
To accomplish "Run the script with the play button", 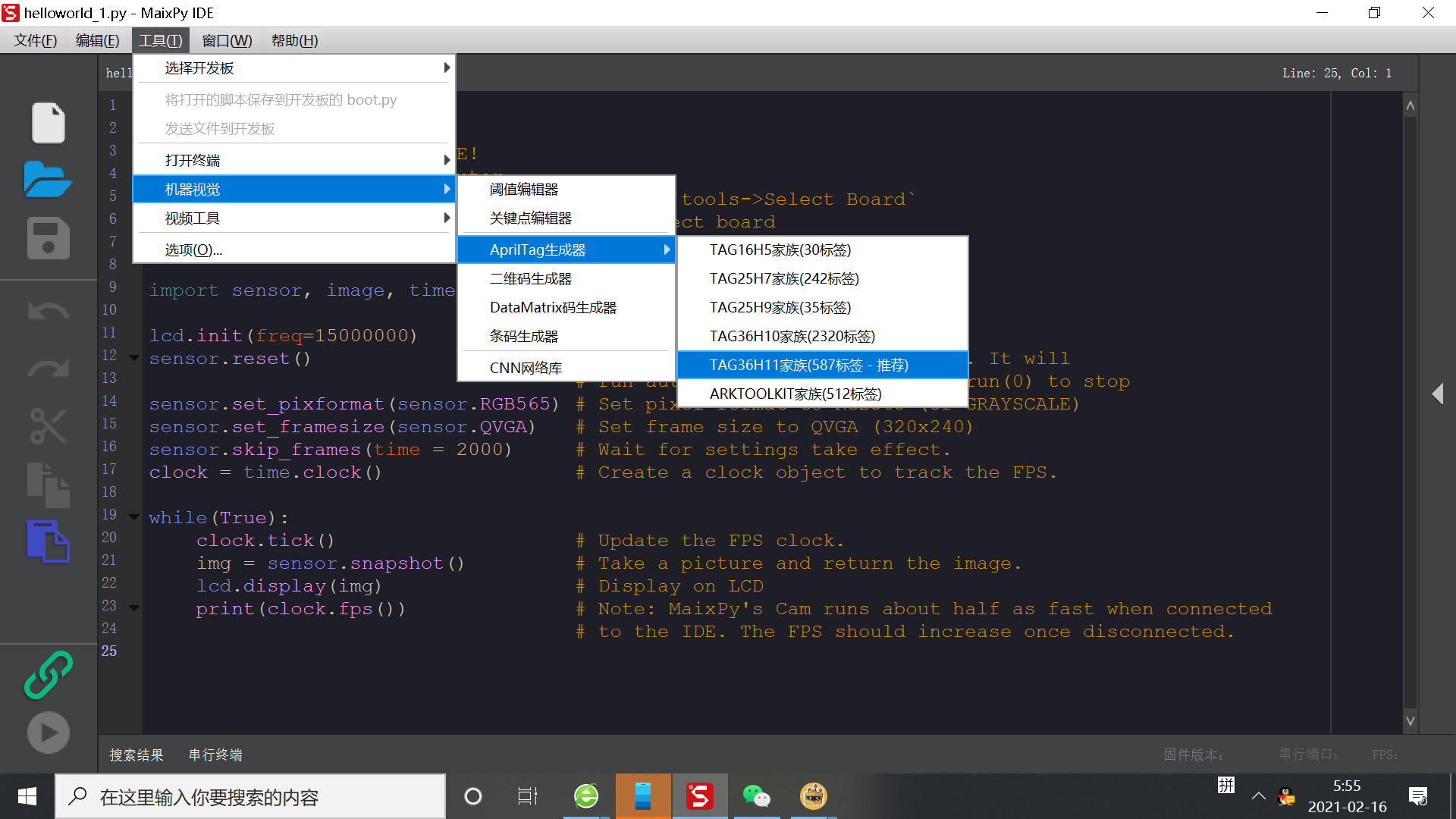I will tap(48, 733).
